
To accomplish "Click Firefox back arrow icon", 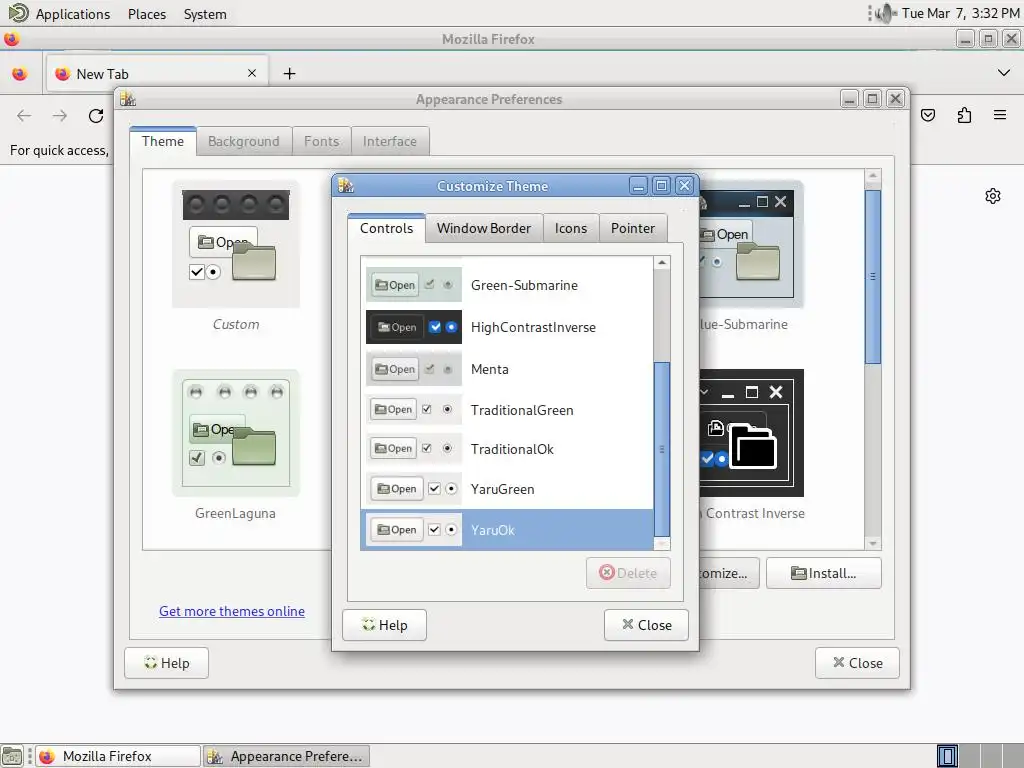I will point(24,116).
